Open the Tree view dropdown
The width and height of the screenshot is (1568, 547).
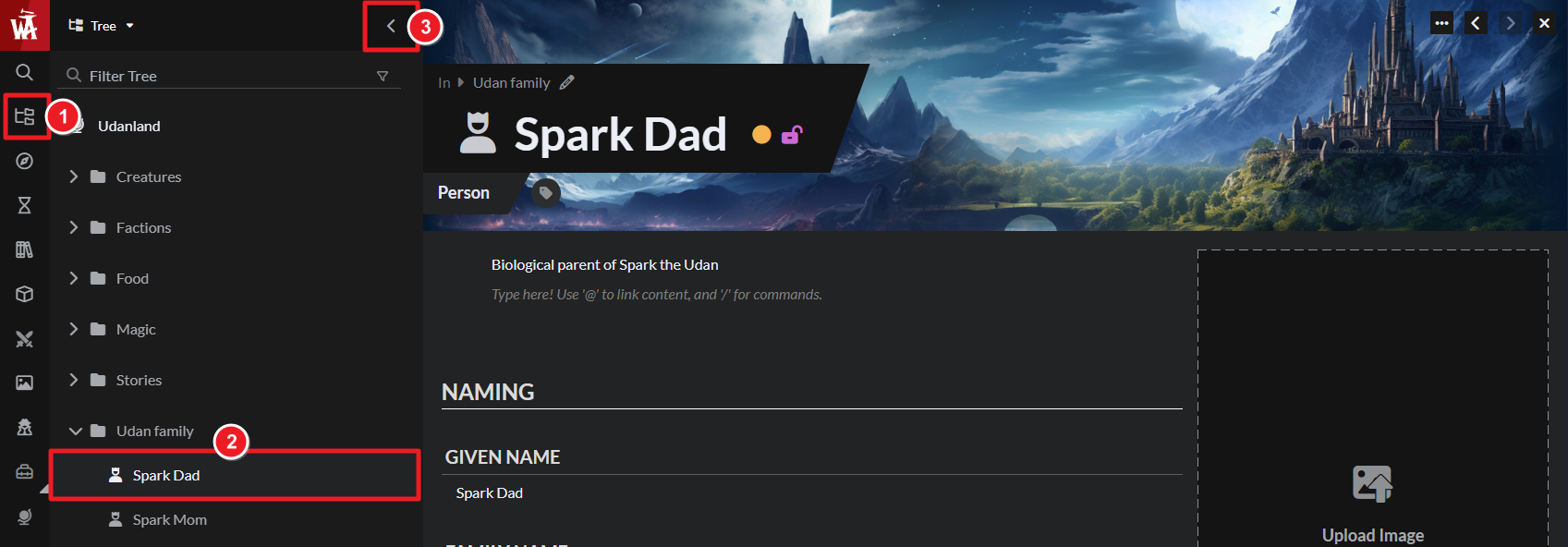[x=102, y=26]
